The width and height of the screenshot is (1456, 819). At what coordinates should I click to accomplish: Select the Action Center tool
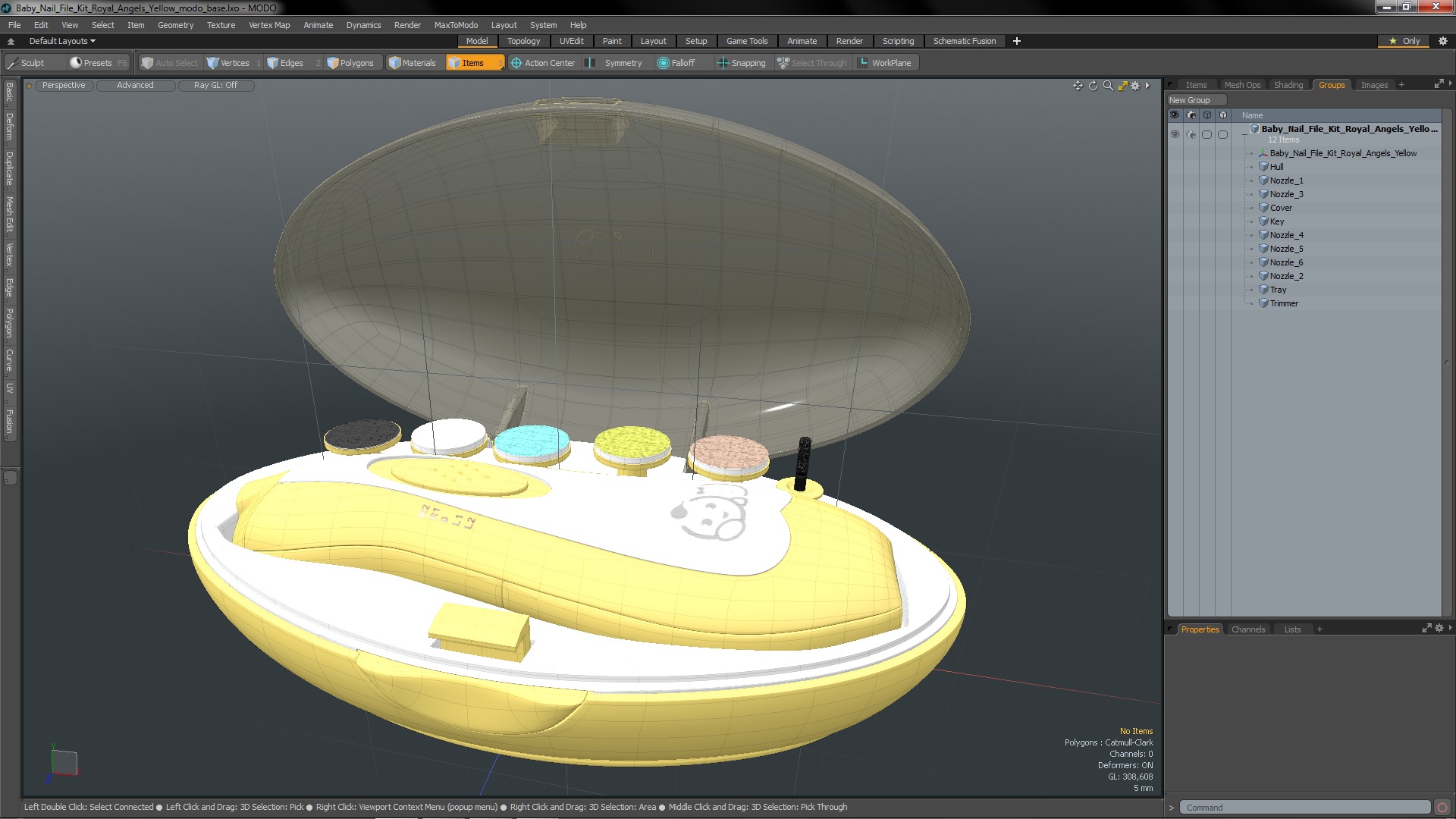tap(542, 63)
